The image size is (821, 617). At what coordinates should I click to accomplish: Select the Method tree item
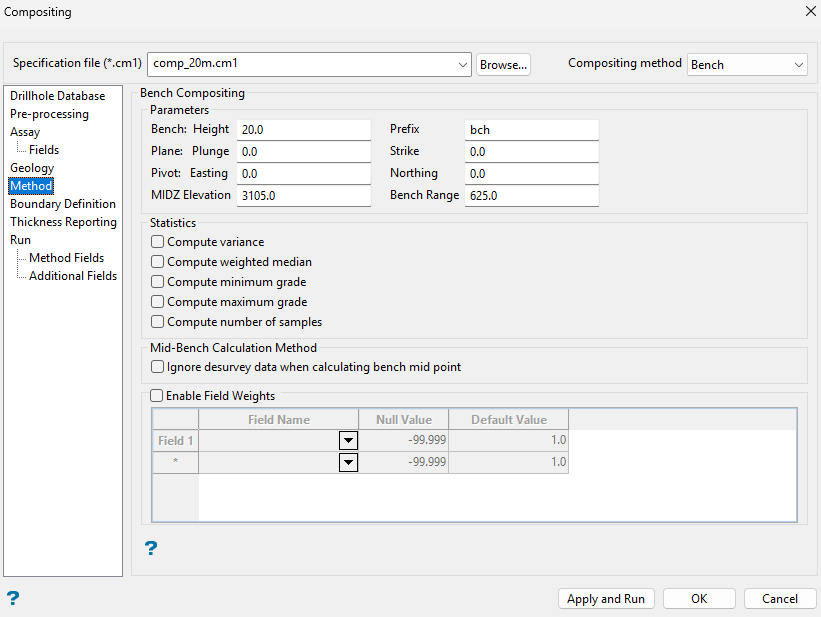pos(31,186)
